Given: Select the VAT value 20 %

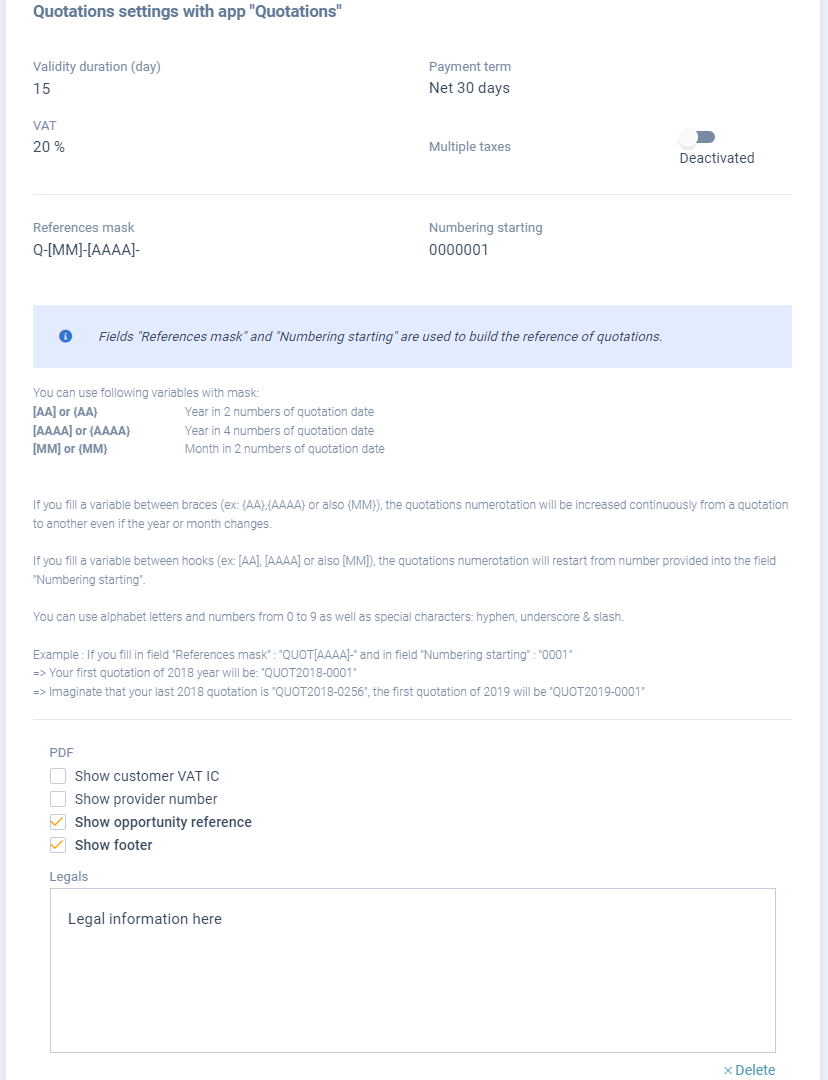Looking at the screenshot, I should pos(49,147).
